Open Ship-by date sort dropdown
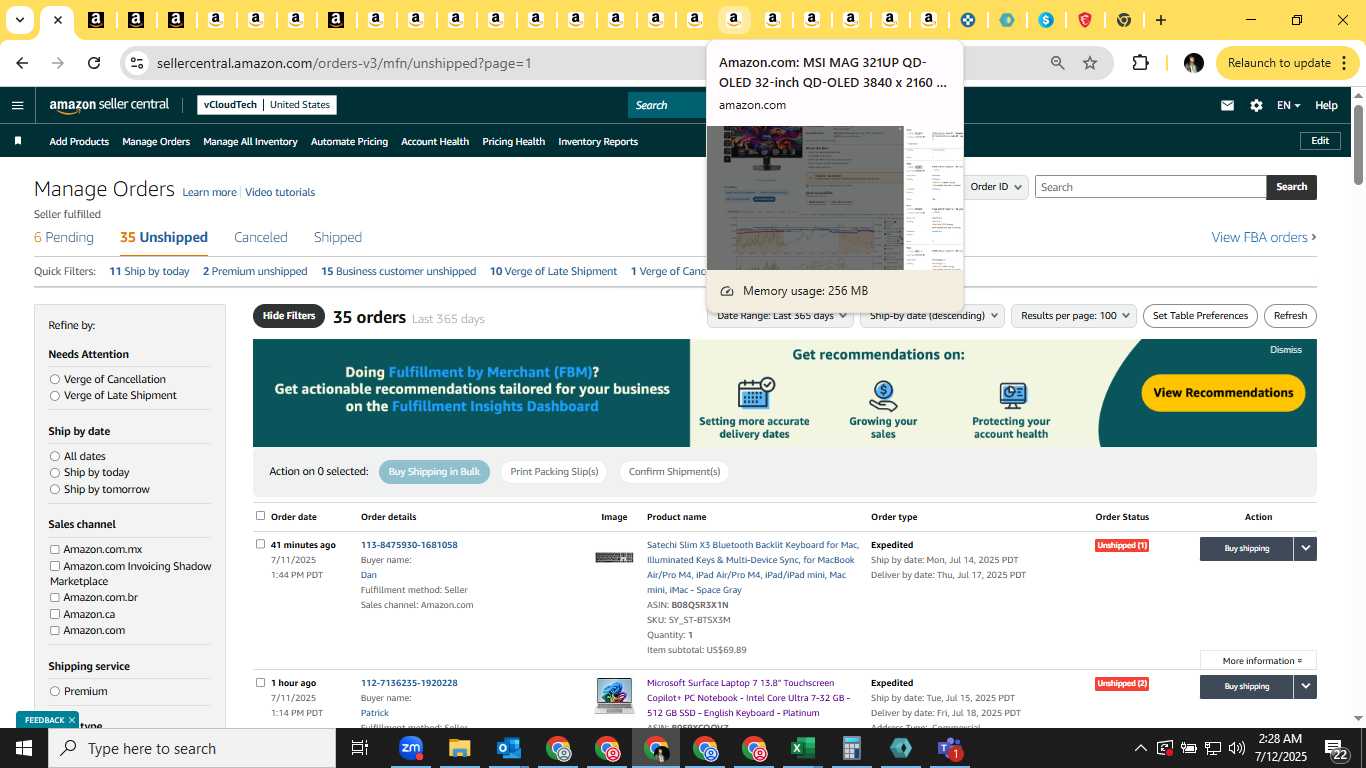The width and height of the screenshot is (1366, 768). (934, 316)
